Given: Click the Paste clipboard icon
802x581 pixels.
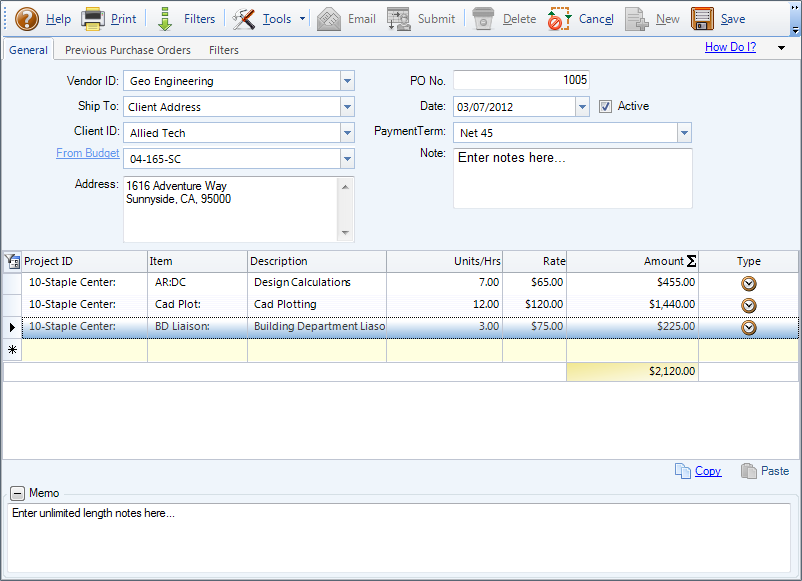Looking at the screenshot, I should [x=749, y=471].
